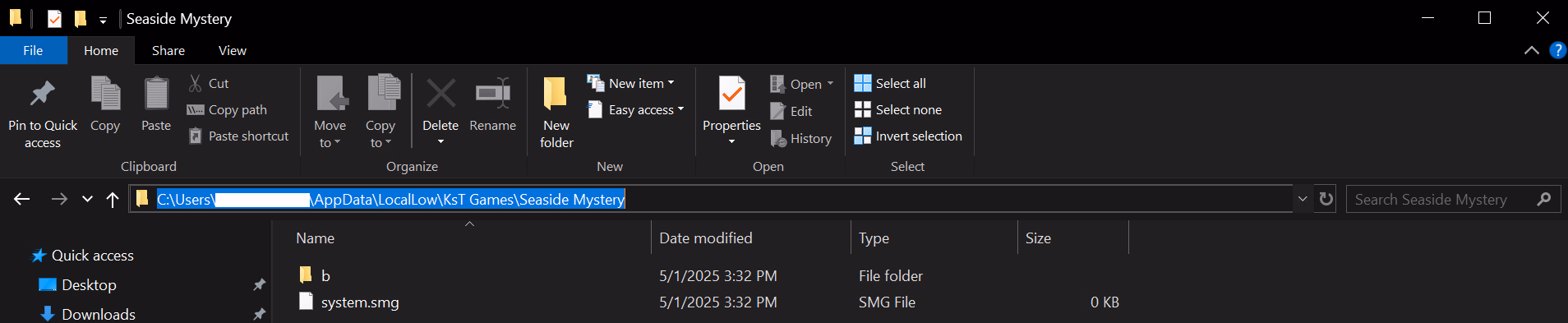Go back with the Back arrow
Screen dimensions: 1568x323
(x=22, y=199)
